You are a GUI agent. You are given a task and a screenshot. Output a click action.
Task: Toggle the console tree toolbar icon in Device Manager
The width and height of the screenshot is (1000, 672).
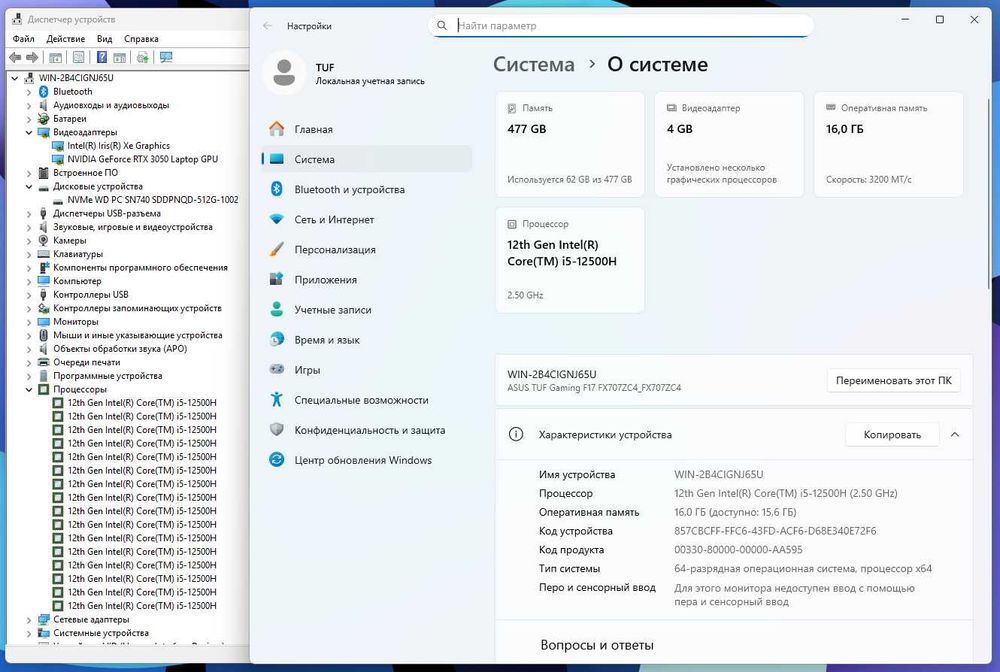55,57
